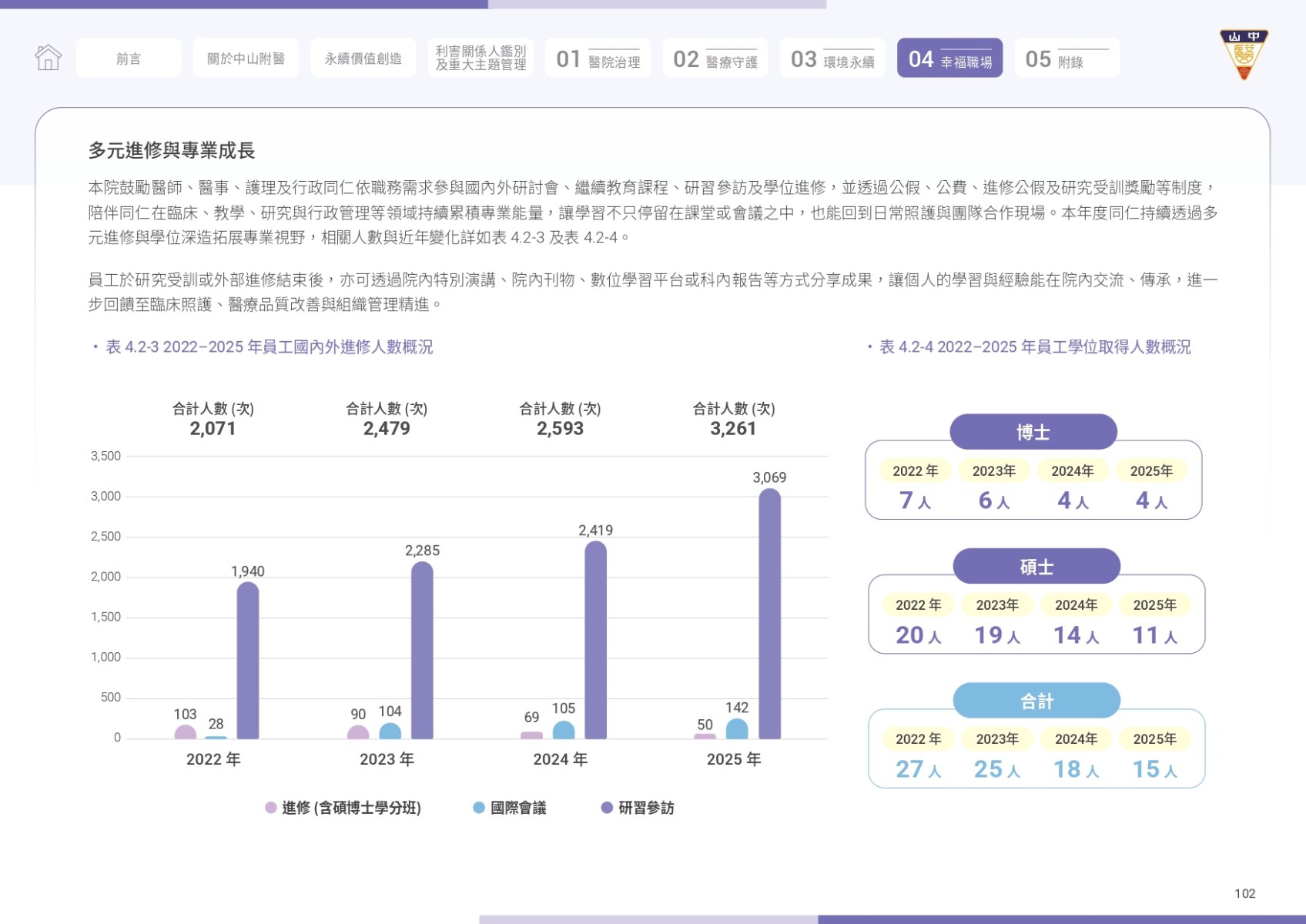Screen dimensions: 1306x924
Task: Click the 3,500 y-axis label
Action: [106, 456]
